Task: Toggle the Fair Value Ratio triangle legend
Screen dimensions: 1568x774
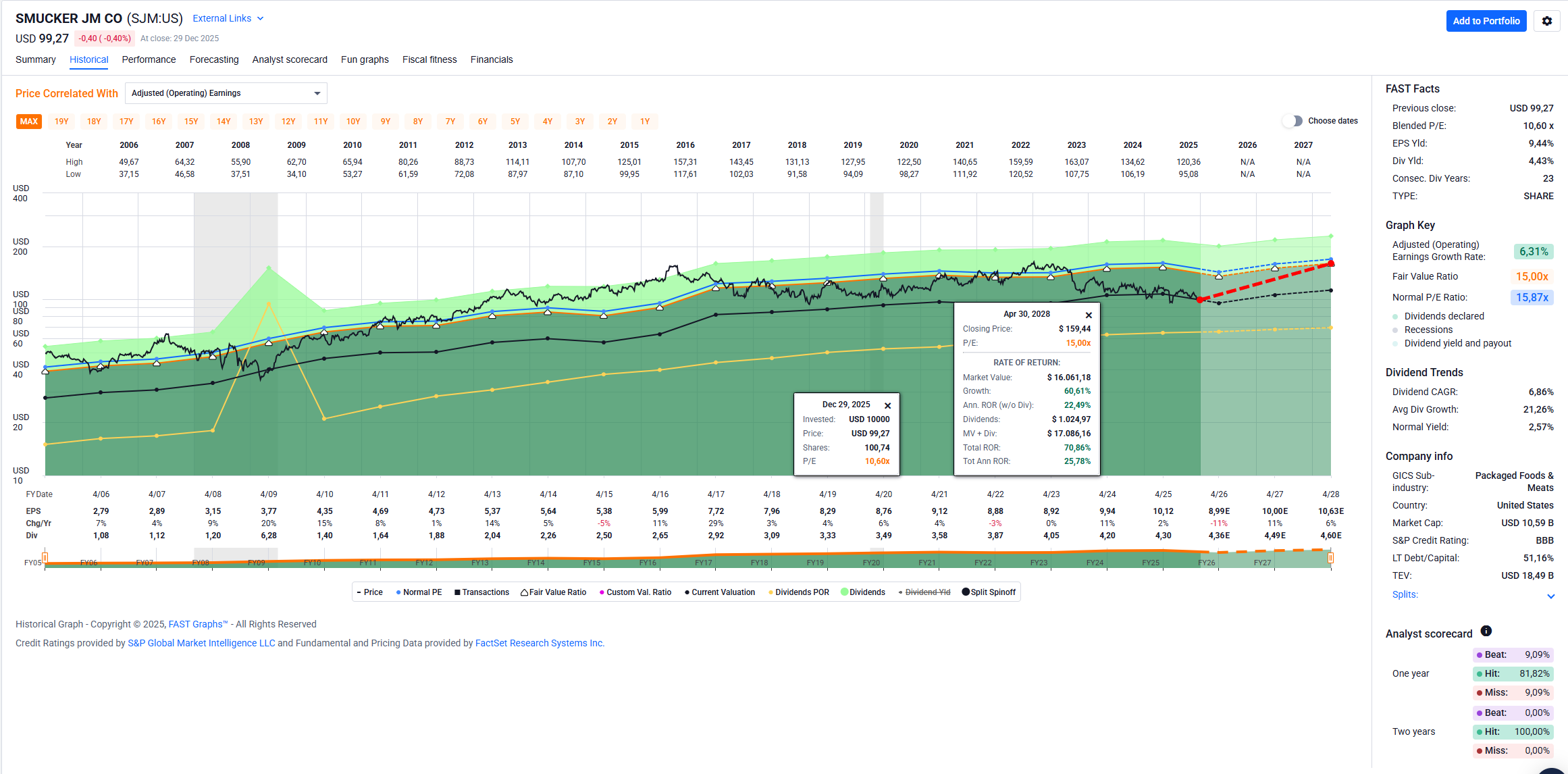Action: [x=524, y=592]
